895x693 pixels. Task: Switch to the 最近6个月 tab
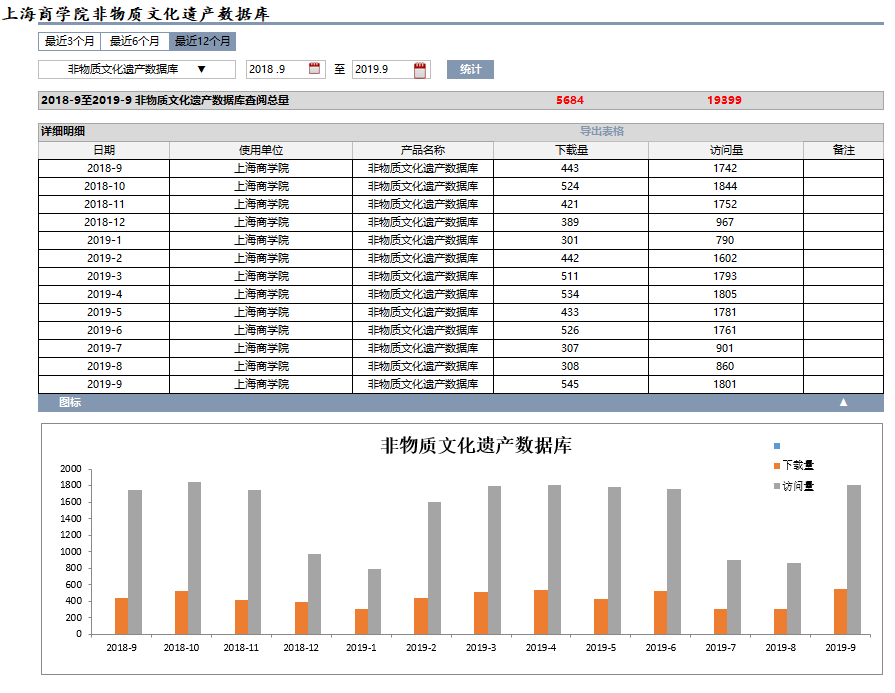tap(135, 41)
